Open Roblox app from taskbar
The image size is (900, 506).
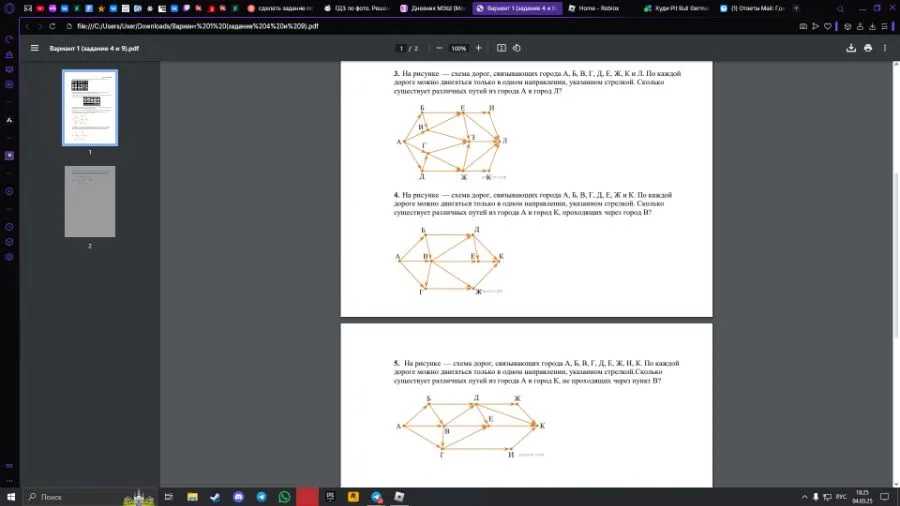pyautogui.click(x=399, y=497)
